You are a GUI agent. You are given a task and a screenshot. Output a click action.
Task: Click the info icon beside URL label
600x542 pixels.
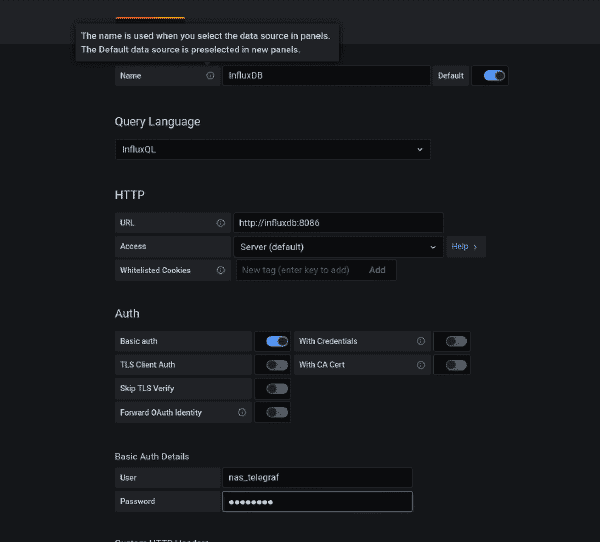[x=221, y=223]
